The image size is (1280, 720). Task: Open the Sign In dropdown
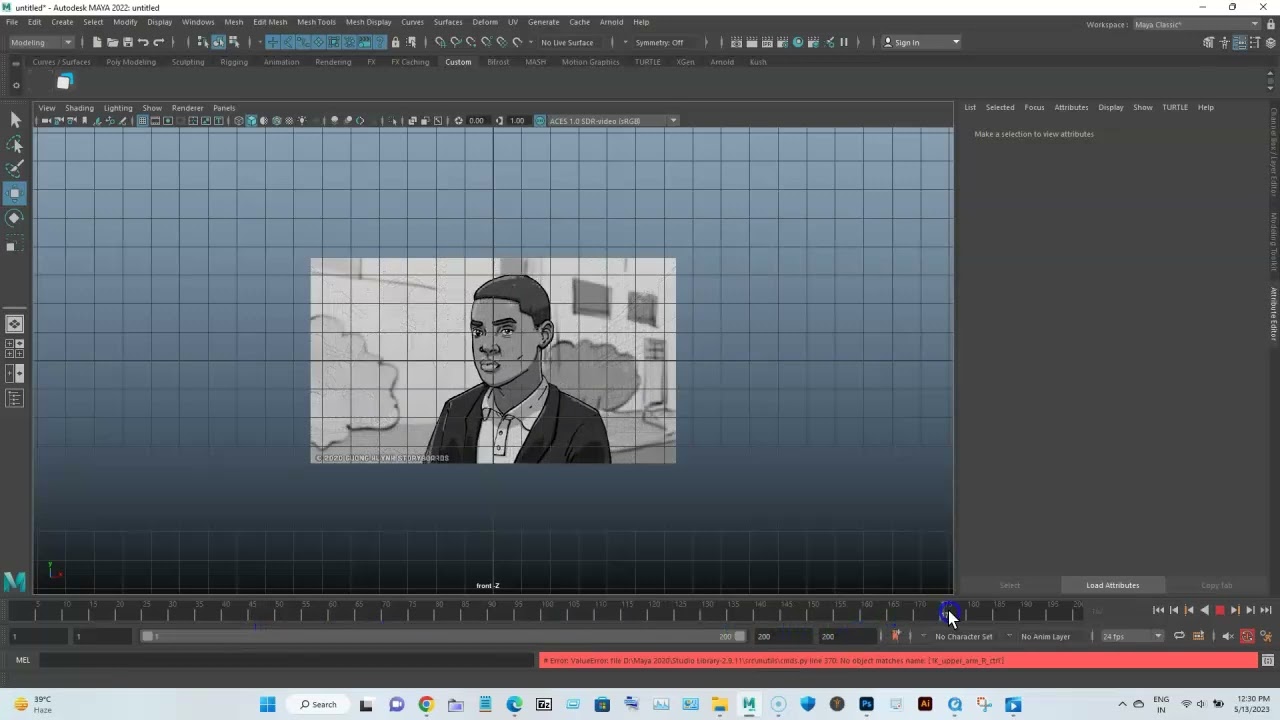pyautogui.click(x=921, y=42)
